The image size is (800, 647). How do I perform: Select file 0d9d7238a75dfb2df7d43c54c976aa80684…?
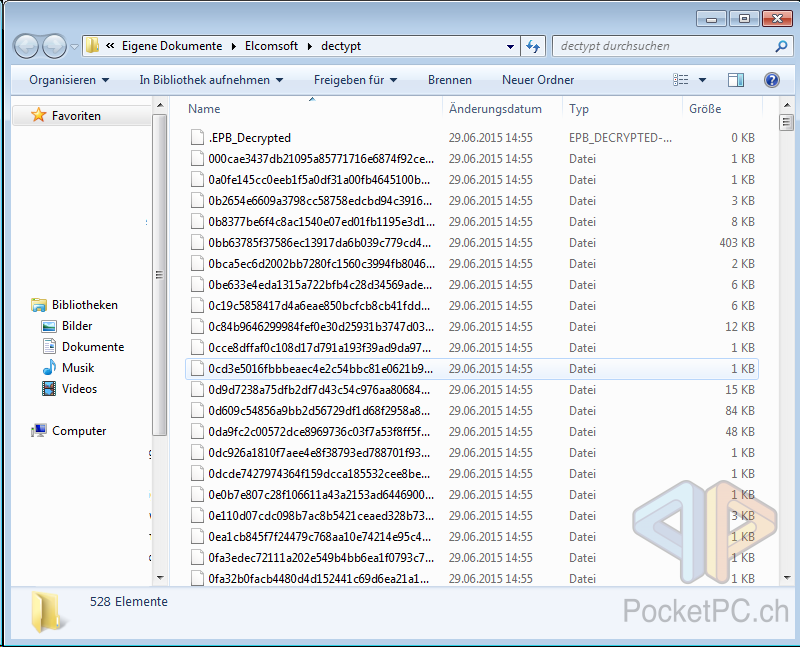pos(472,390)
